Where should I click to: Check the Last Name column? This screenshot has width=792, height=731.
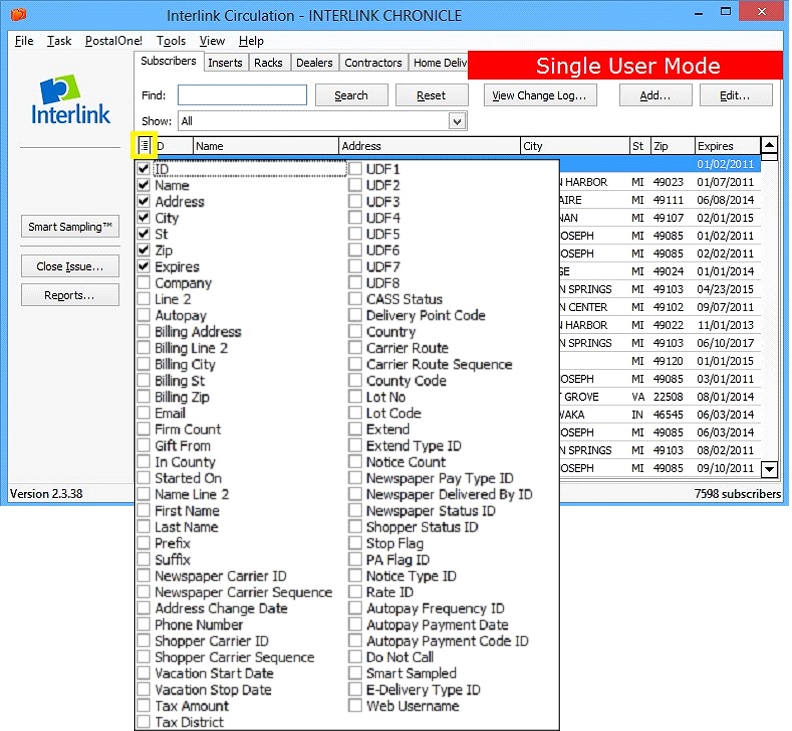tap(143, 527)
